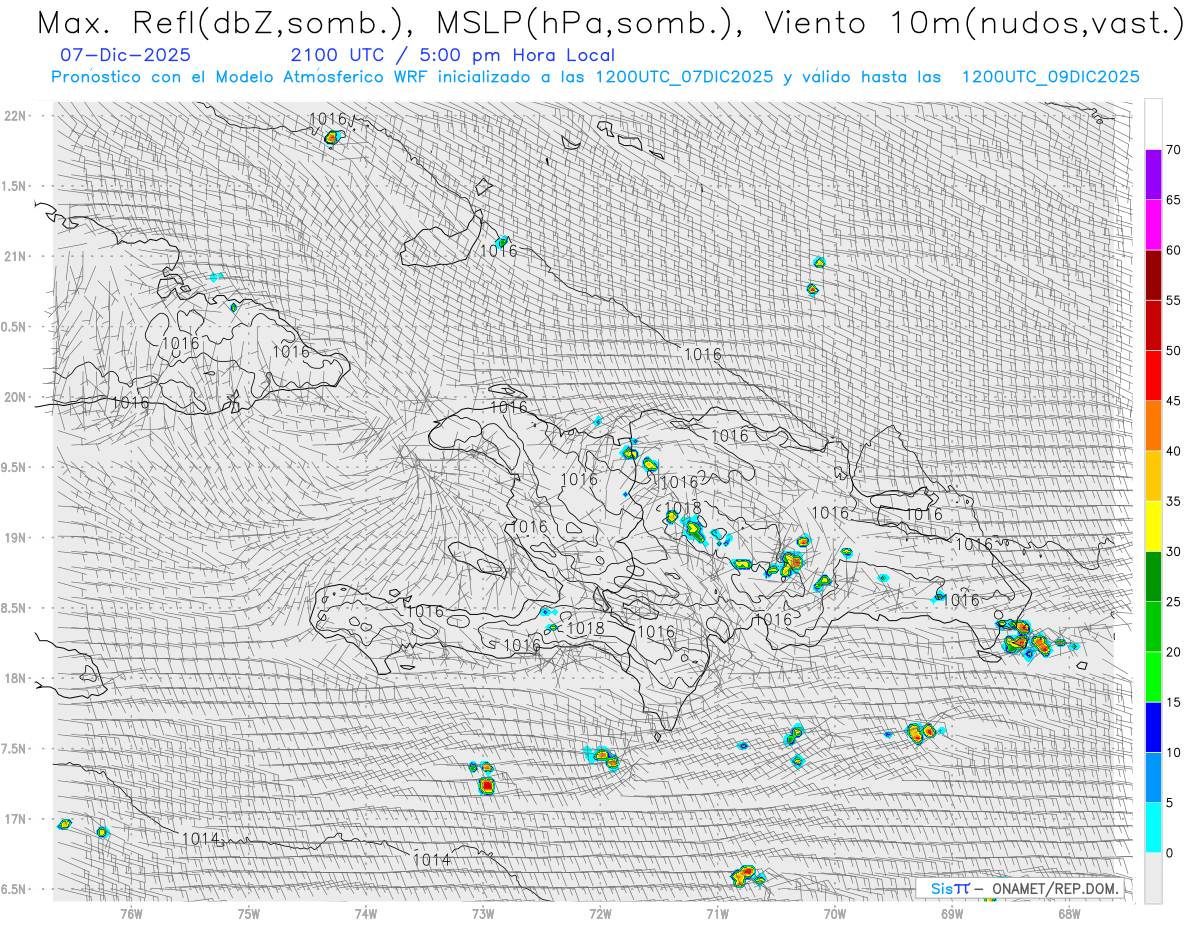The height and width of the screenshot is (927, 1200).
Task: Click the '10' value on the color scale
Action: pos(1173,752)
